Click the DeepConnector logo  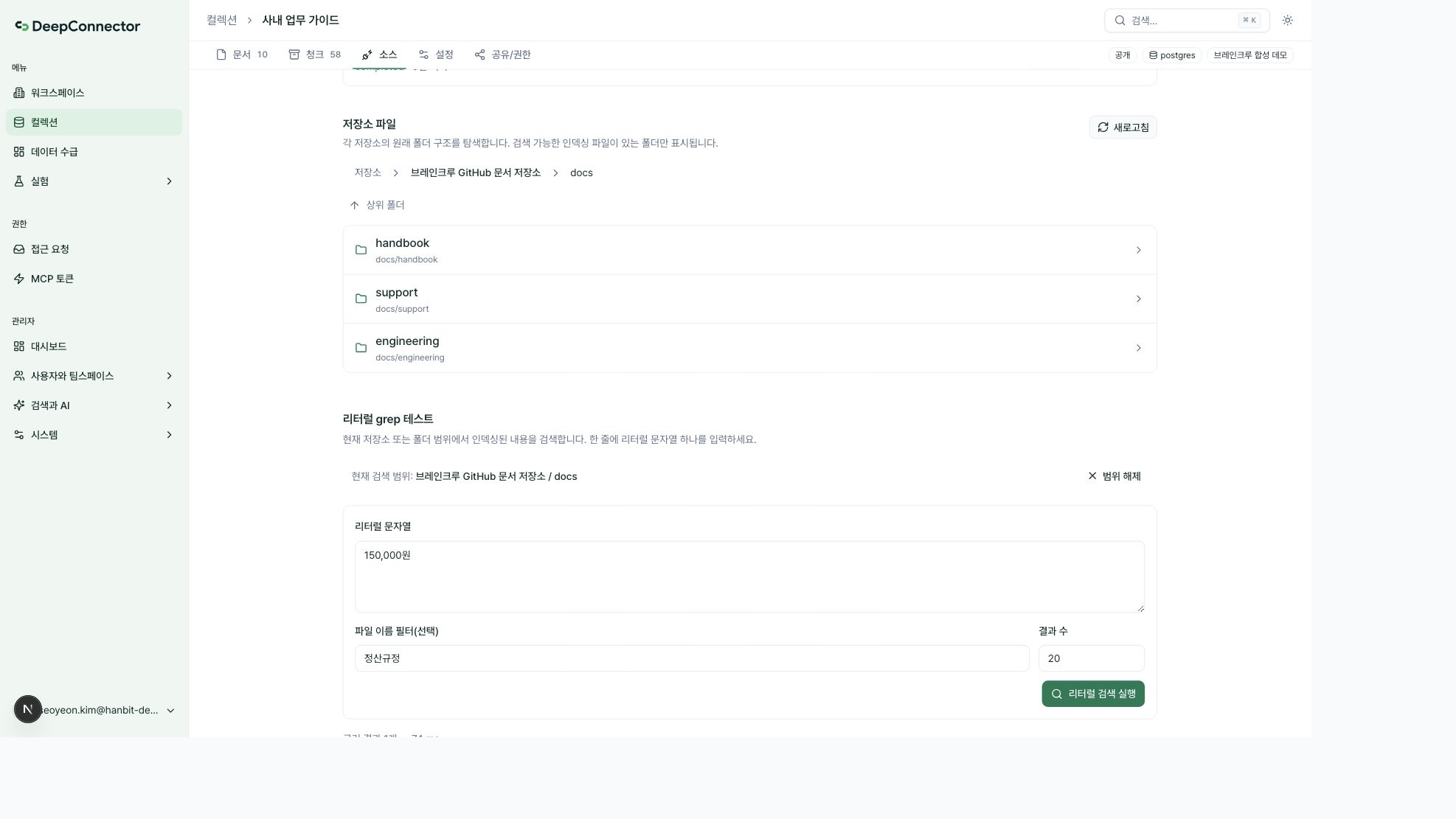(77, 27)
